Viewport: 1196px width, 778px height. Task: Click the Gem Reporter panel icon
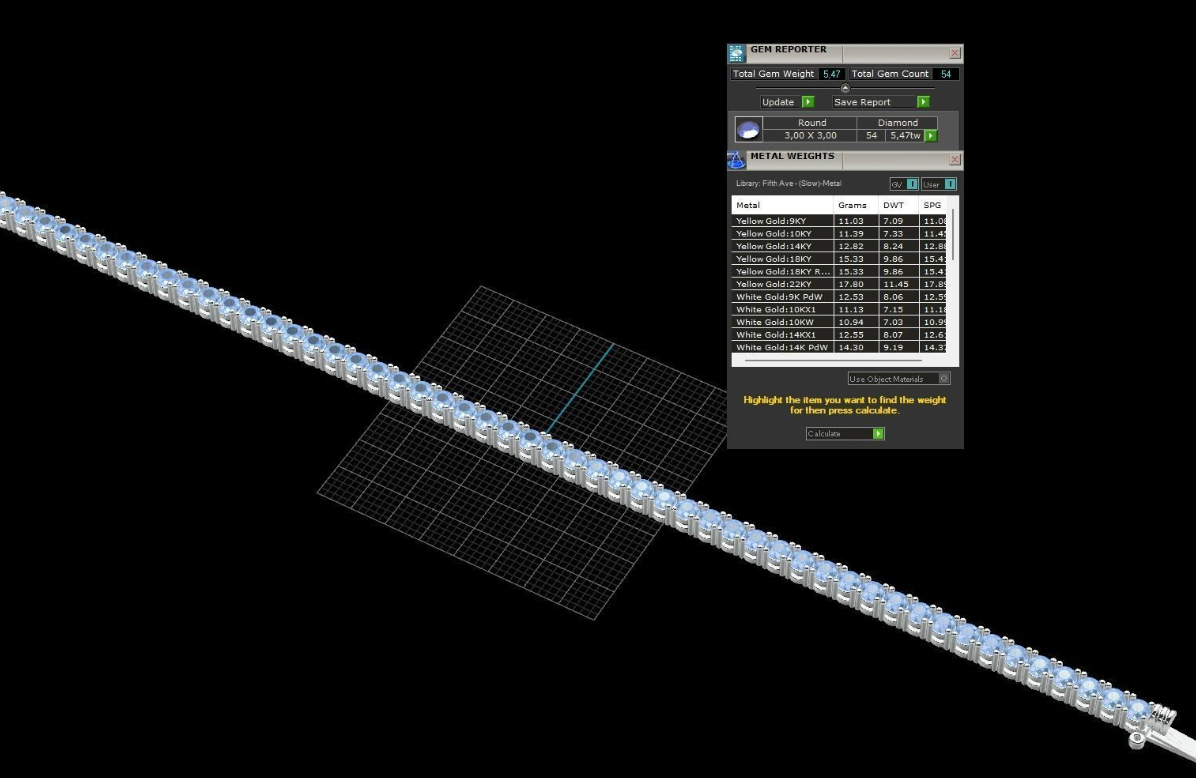[x=736, y=54]
